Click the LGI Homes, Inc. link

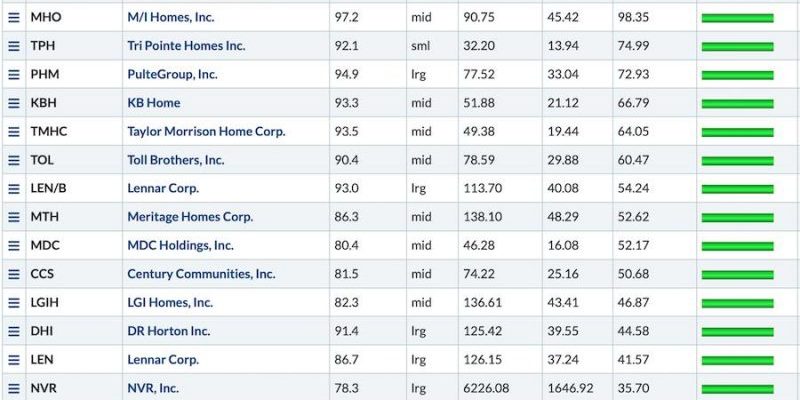[x=170, y=303]
